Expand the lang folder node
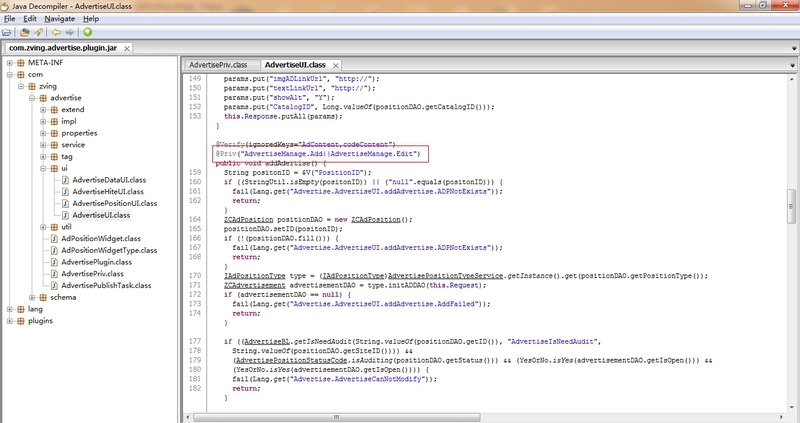The height and width of the screenshot is (423, 800). (8, 310)
